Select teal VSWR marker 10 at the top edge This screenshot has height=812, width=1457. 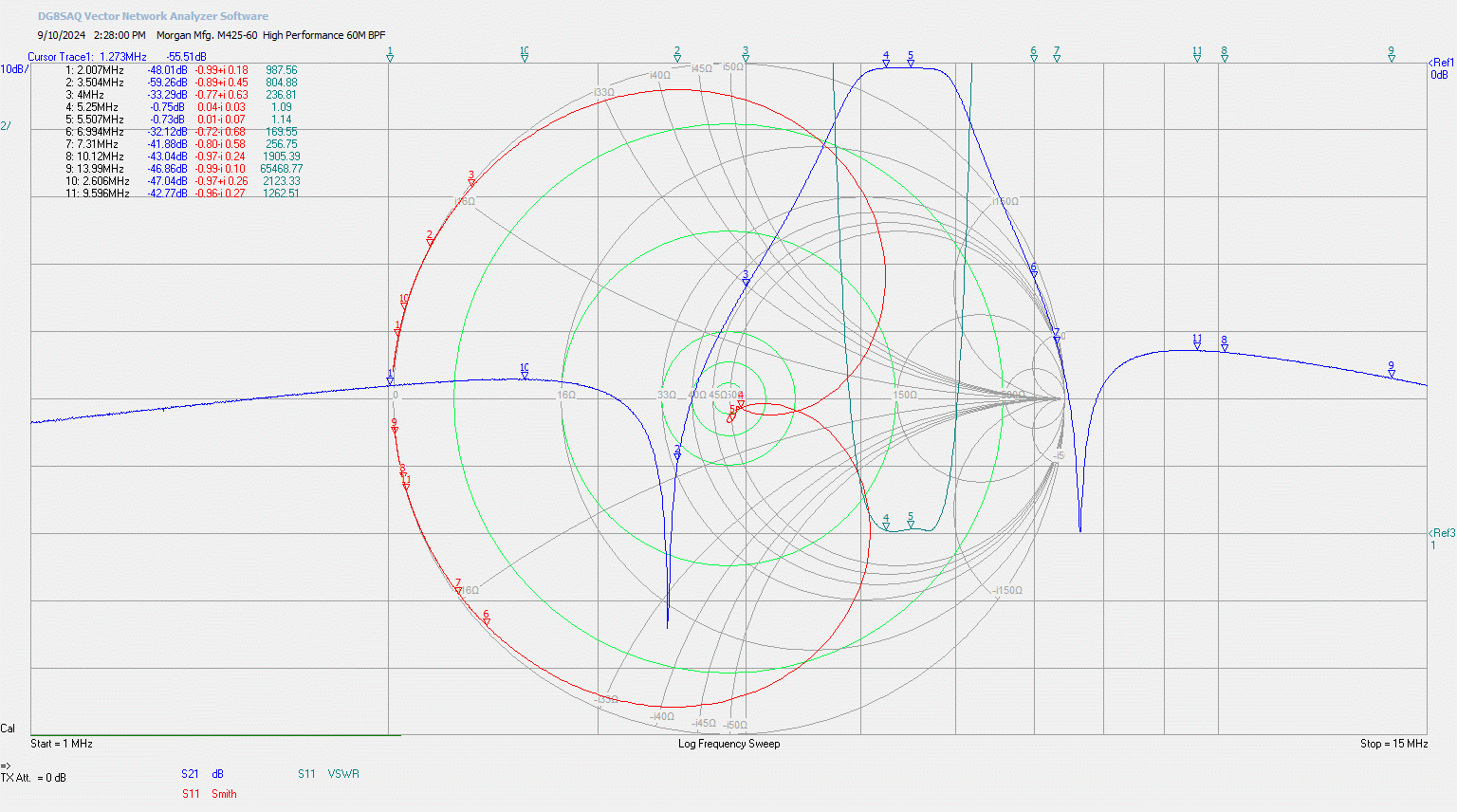coord(525,55)
